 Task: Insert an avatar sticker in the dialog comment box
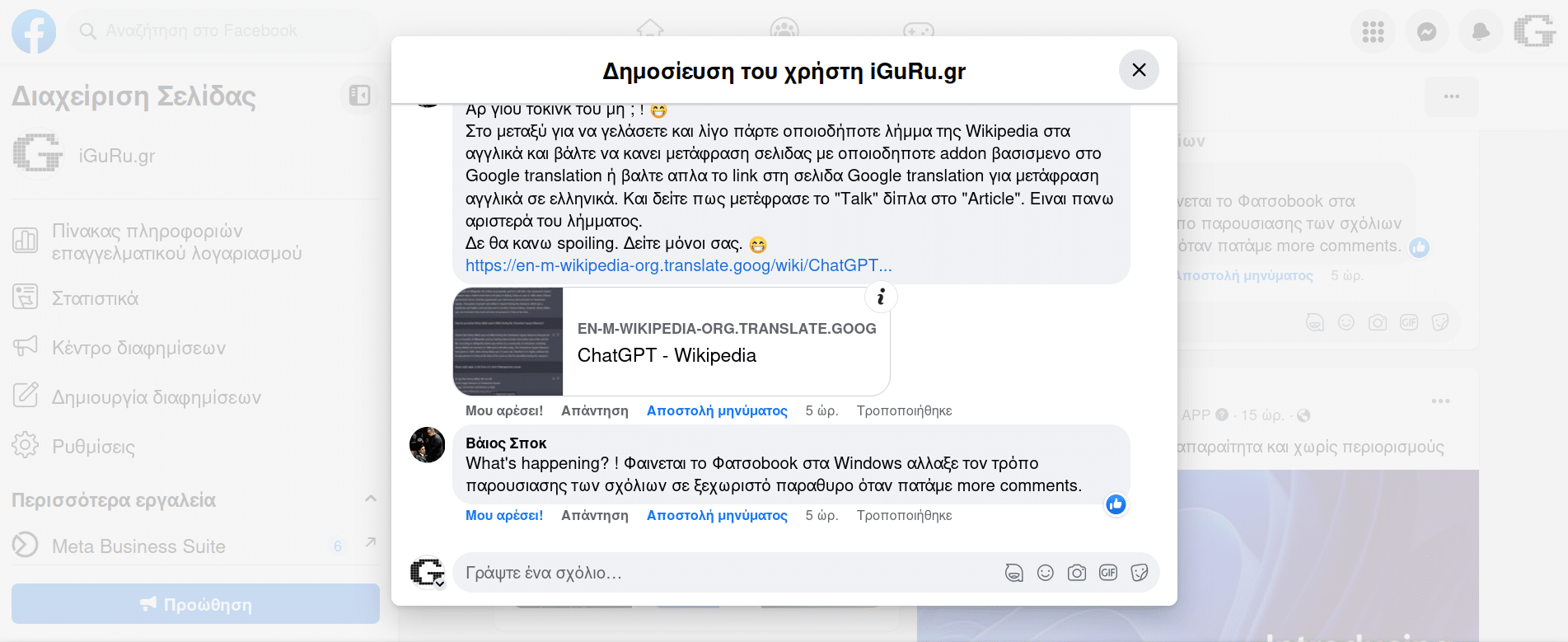click(1014, 573)
